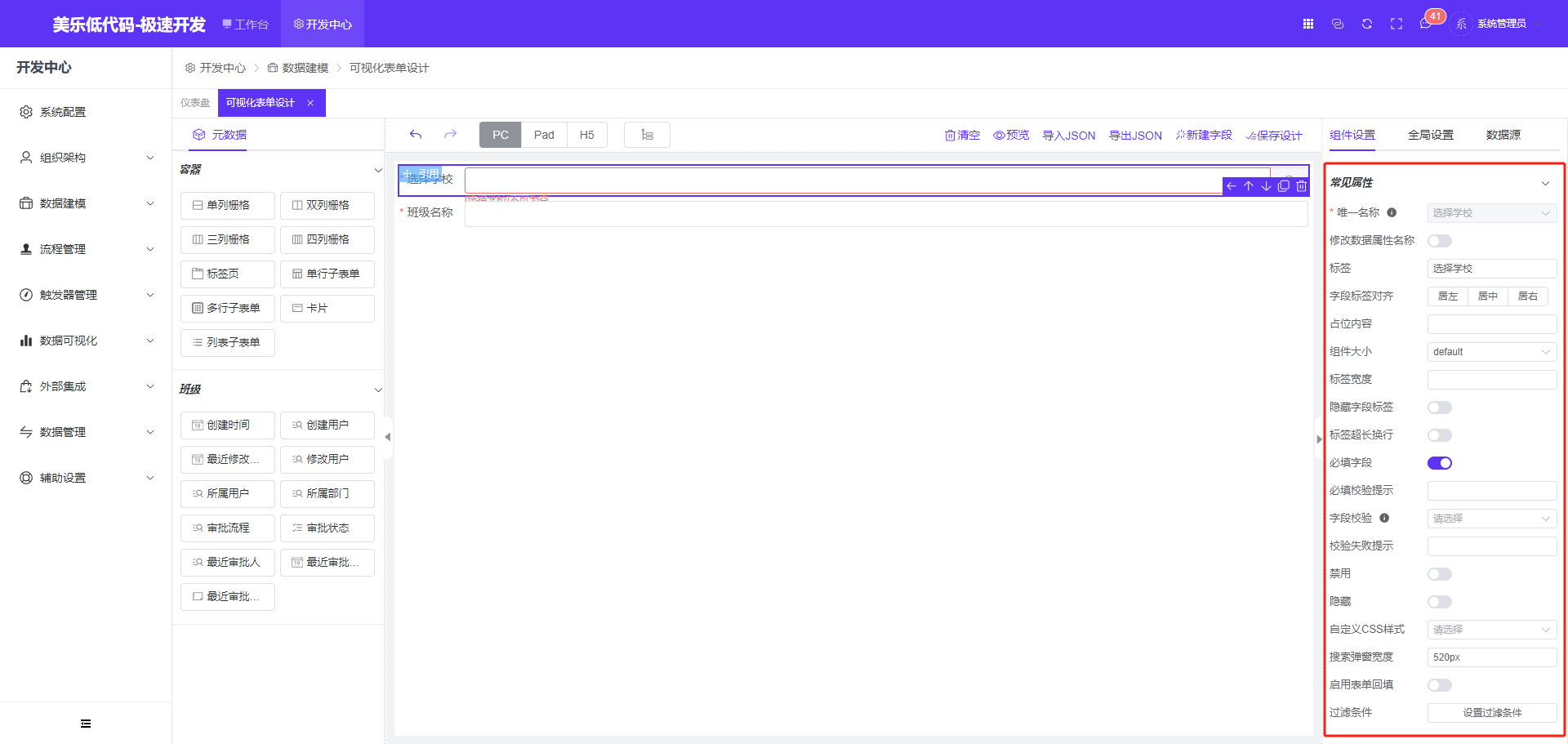1568x744 pixels.
Task: Expand the 字段校验 select box
Action: point(1491,518)
